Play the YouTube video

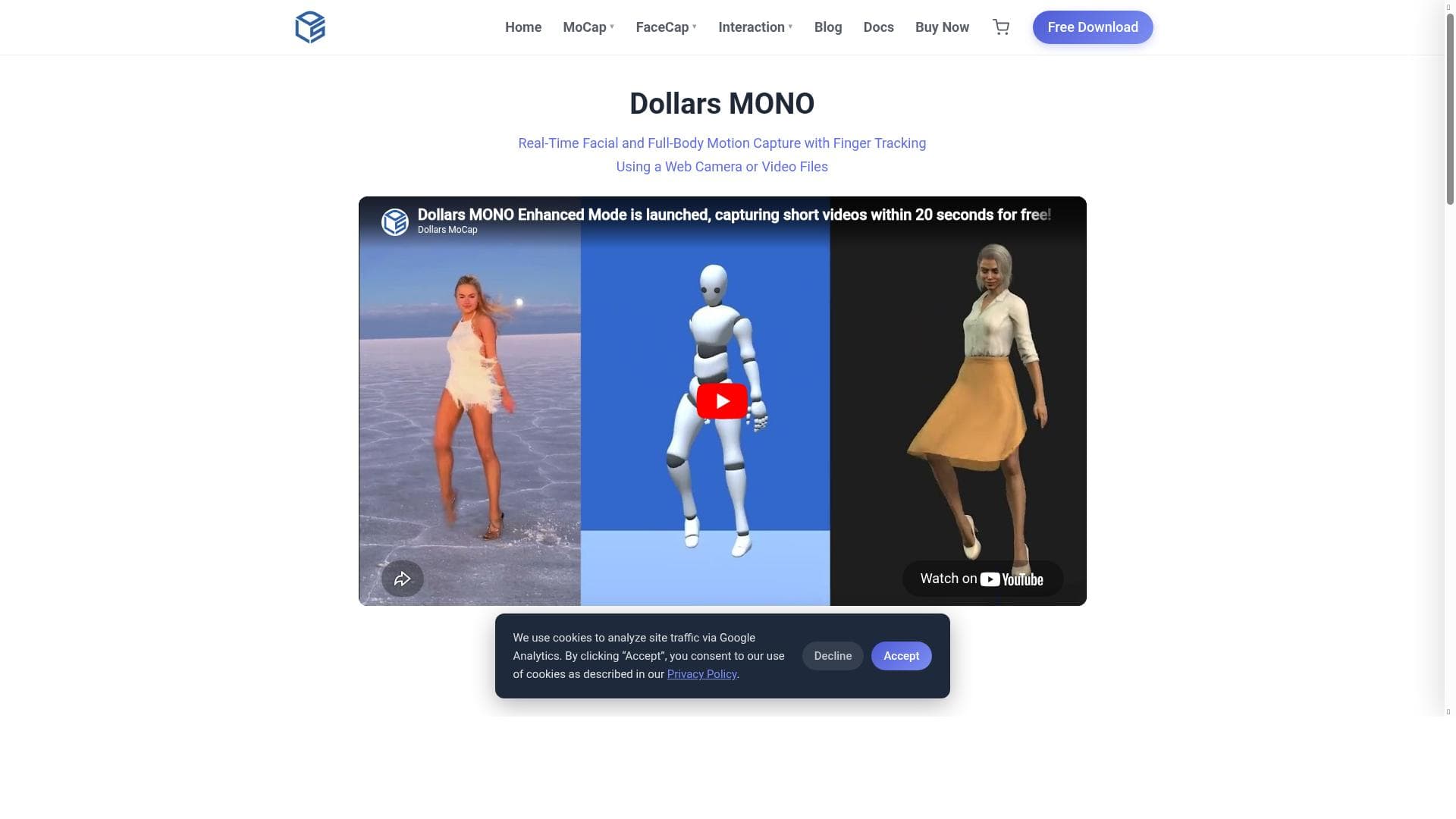click(x=722, y=401)
